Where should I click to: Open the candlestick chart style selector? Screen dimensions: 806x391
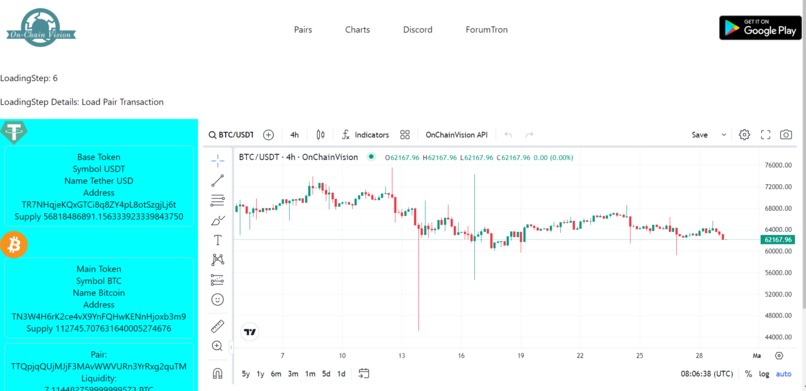[321, 135]
